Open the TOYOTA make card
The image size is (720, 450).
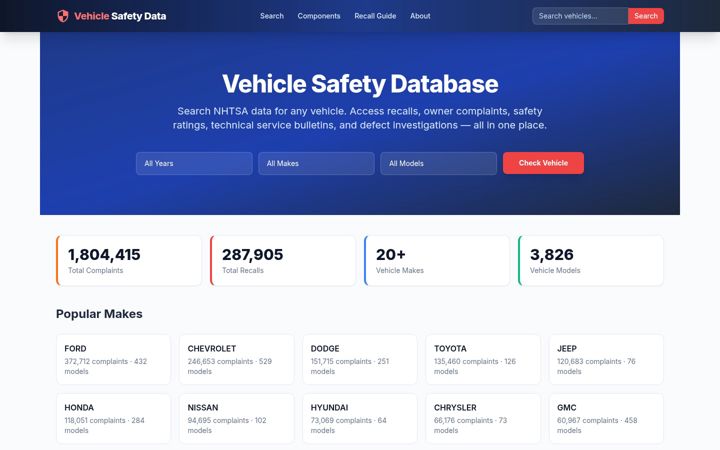click(483, 360)
